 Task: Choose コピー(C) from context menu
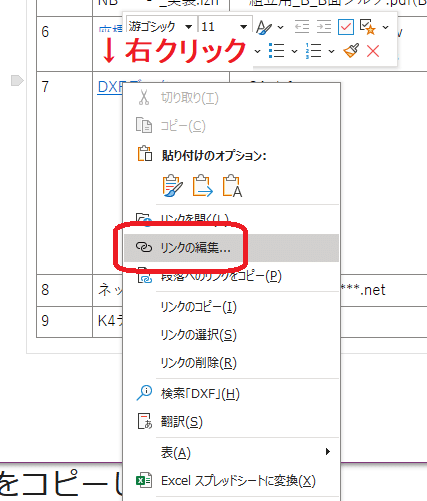click(231, 126)
